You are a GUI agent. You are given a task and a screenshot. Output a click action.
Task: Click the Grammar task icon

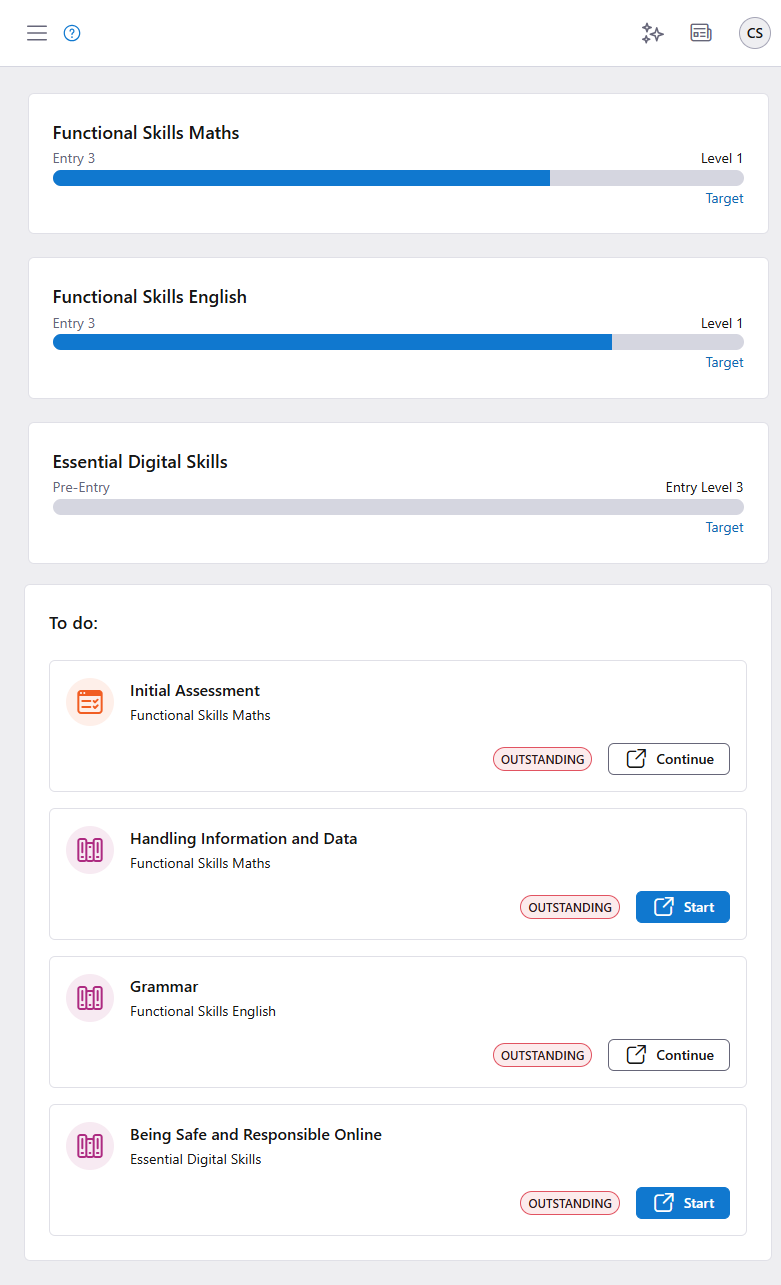point(90,998)
